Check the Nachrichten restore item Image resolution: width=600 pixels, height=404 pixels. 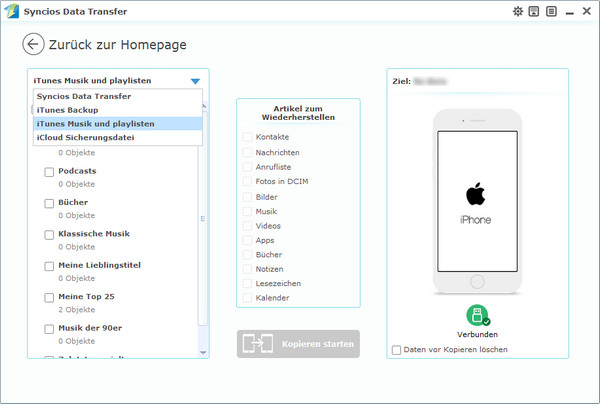(247, 153)
